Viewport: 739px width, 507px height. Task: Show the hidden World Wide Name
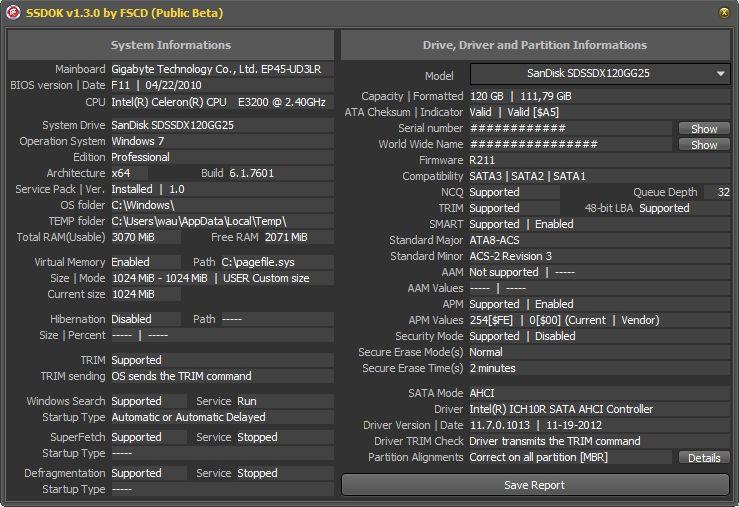[x=704, y=145]
